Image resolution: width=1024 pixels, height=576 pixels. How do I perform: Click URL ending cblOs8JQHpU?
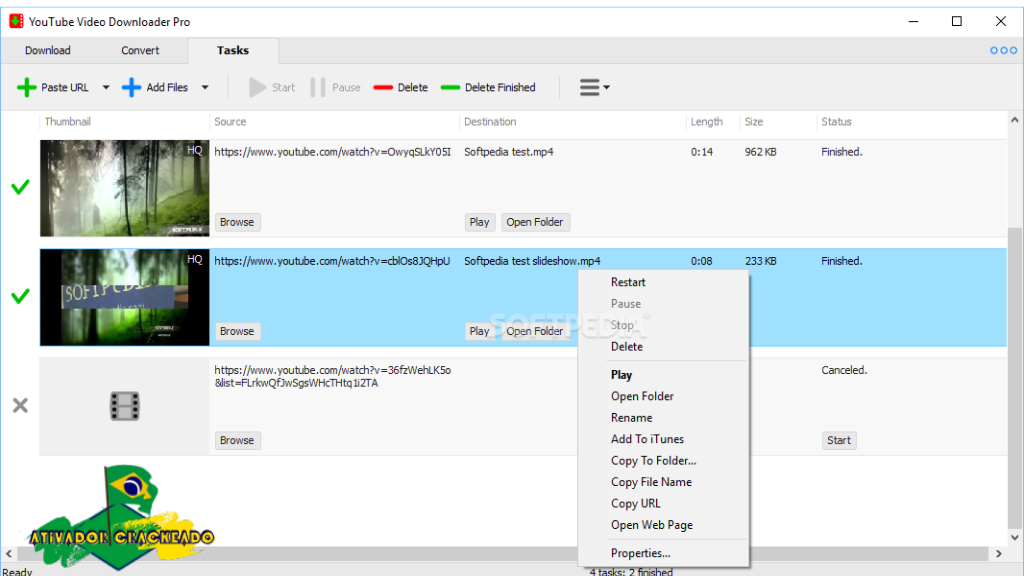coord(332,261)
